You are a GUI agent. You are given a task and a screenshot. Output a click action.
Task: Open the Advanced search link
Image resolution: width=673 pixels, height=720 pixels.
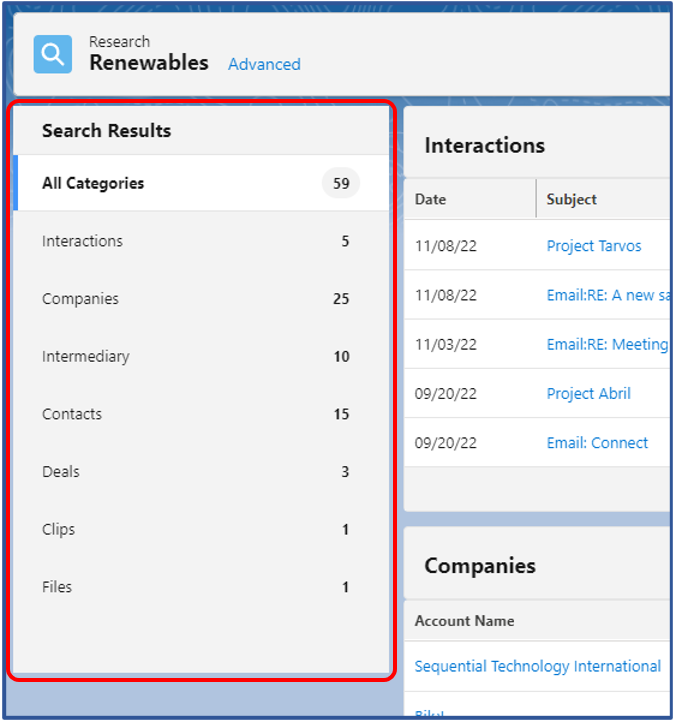[x=264, y=64]
